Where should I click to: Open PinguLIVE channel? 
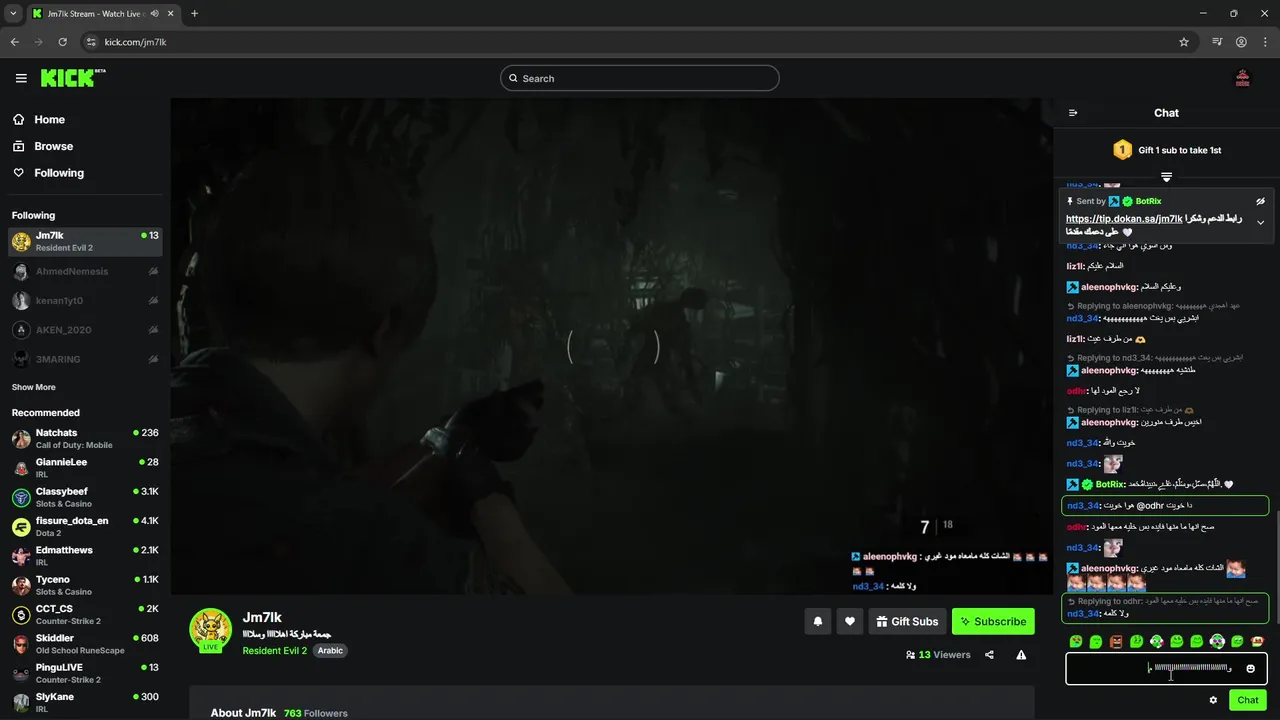pos(85,673)
